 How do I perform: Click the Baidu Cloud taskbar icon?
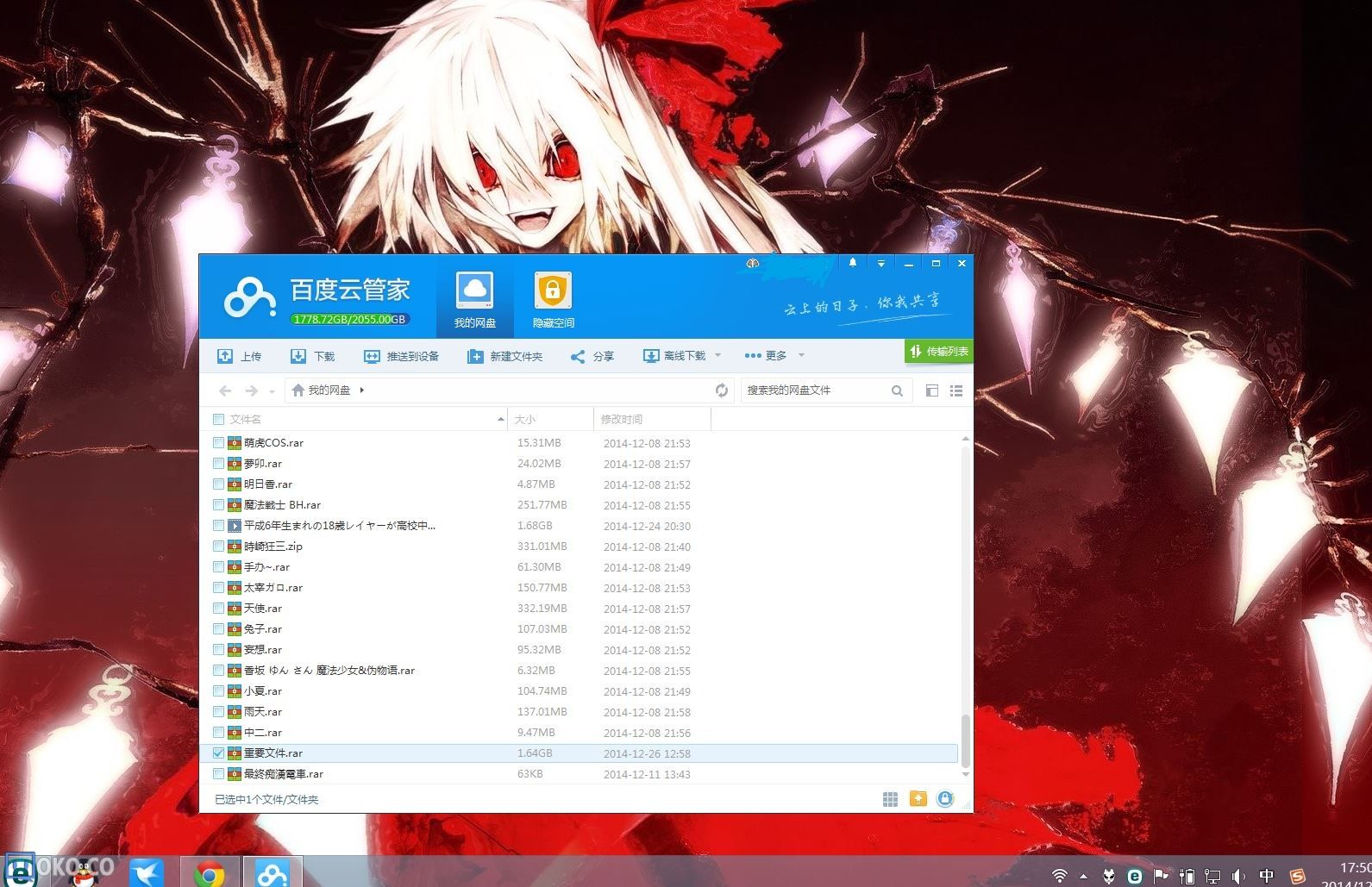point(273,872)
